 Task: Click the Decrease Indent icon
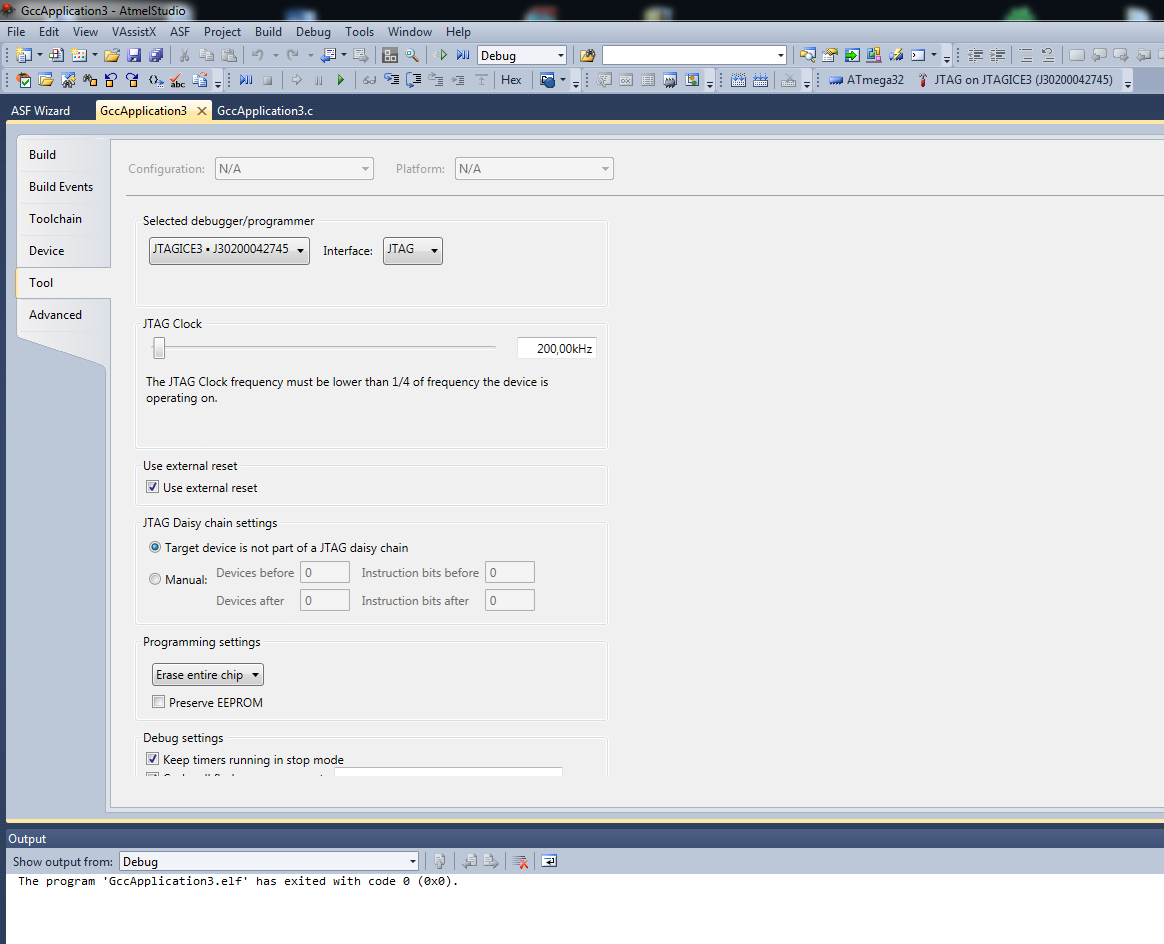975,56
